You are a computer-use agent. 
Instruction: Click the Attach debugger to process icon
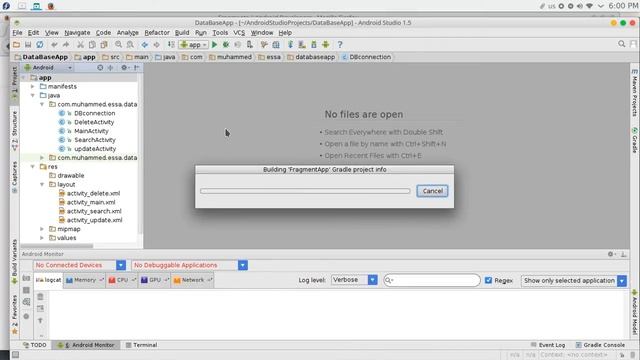point(249,44)
